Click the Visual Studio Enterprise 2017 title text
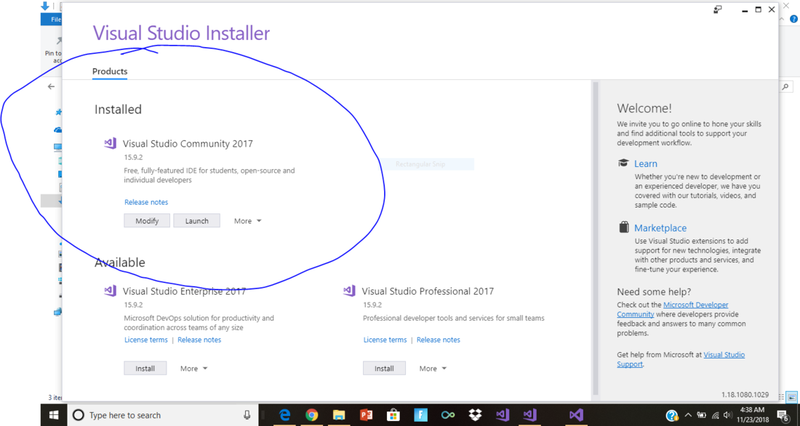This screenshot has height=426, width=800. 184,291
